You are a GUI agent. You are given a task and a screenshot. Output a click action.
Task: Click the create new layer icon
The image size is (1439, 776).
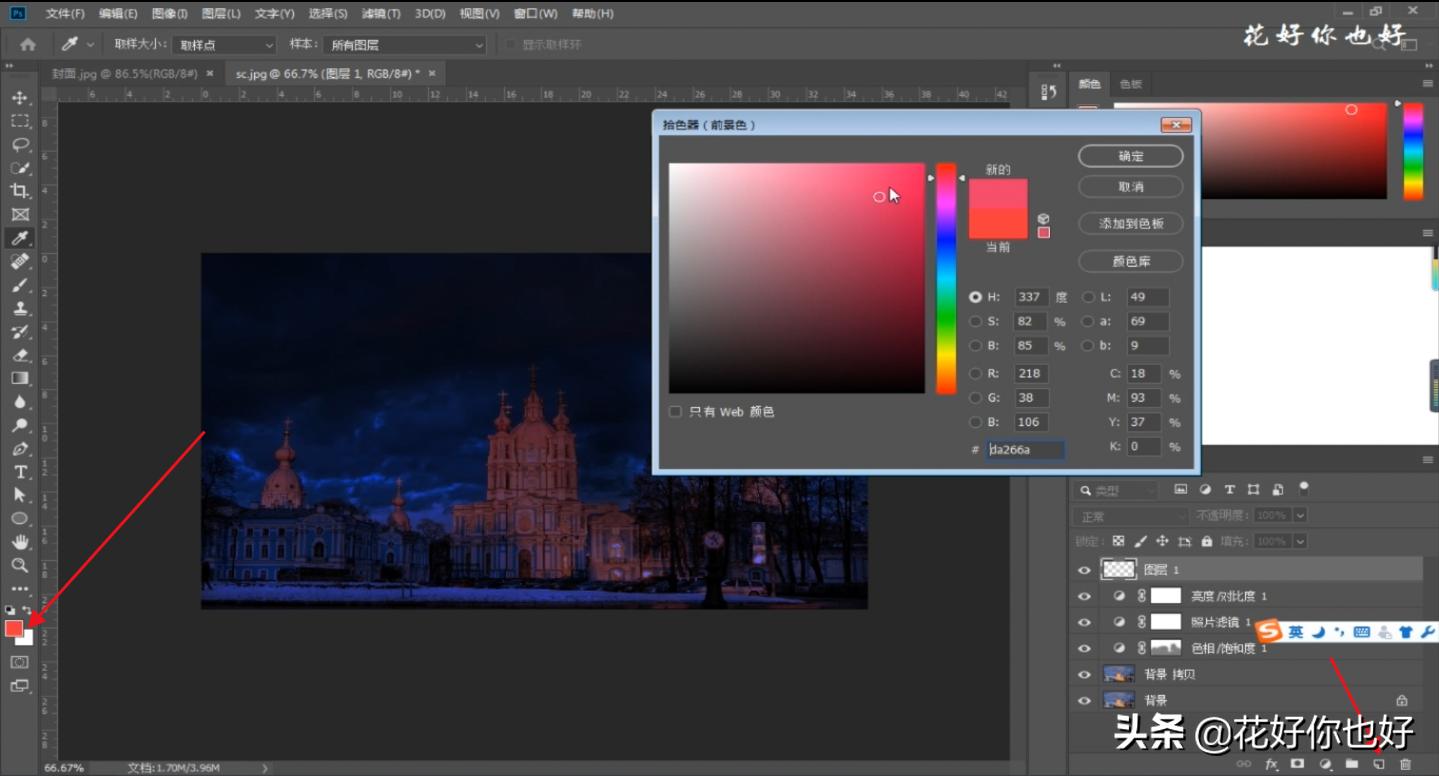tap(1378, 764)
